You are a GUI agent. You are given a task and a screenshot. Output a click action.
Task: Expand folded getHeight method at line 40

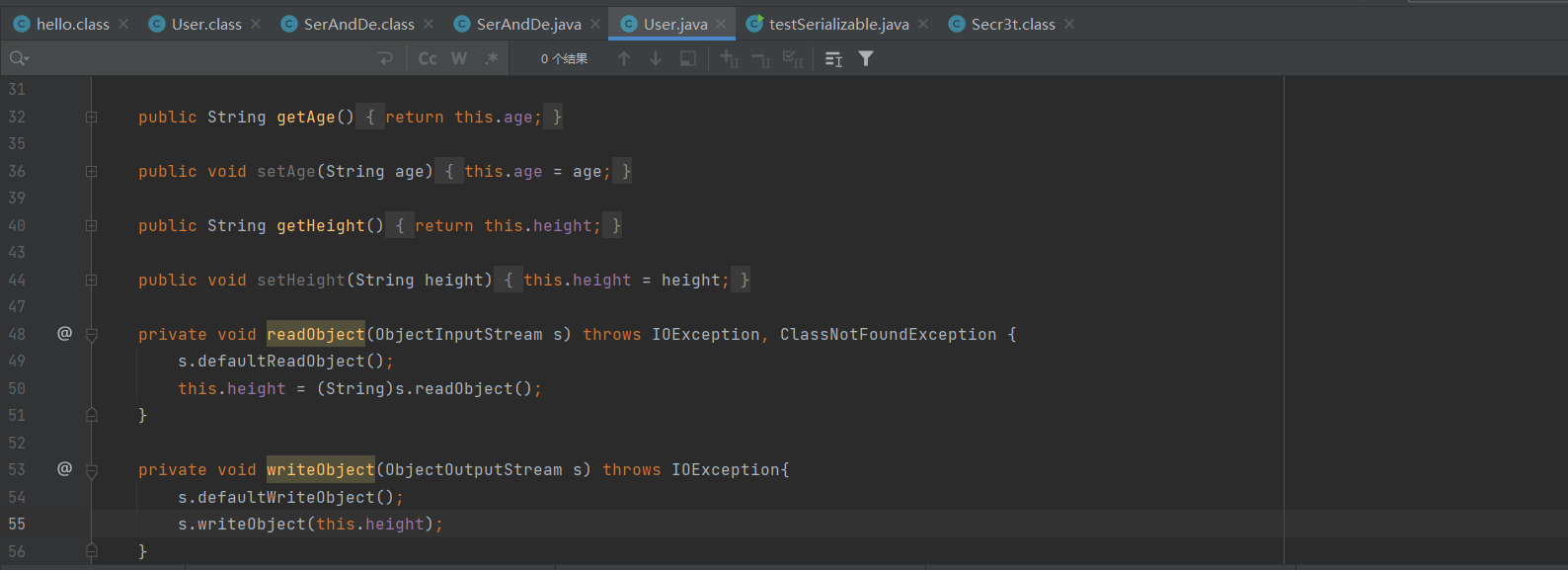coord(91,225)
